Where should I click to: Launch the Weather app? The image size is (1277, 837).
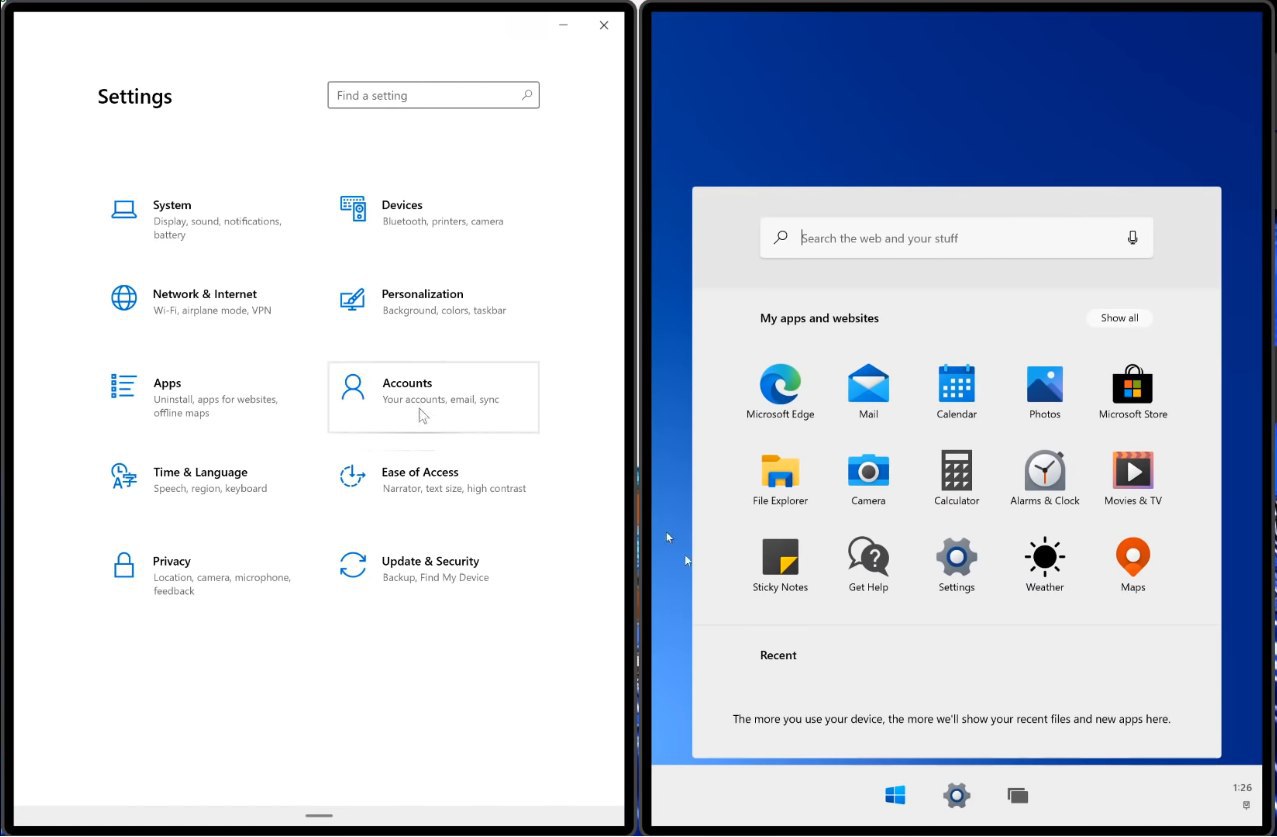point(1044,565)
